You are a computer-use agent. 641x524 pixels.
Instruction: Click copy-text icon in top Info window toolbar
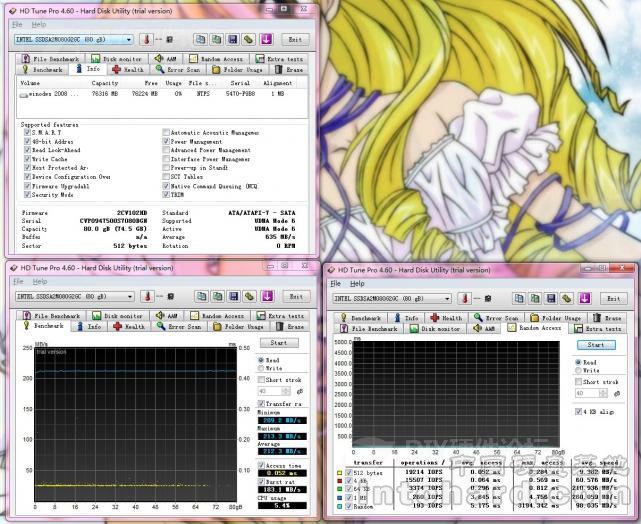click(200, 39)
